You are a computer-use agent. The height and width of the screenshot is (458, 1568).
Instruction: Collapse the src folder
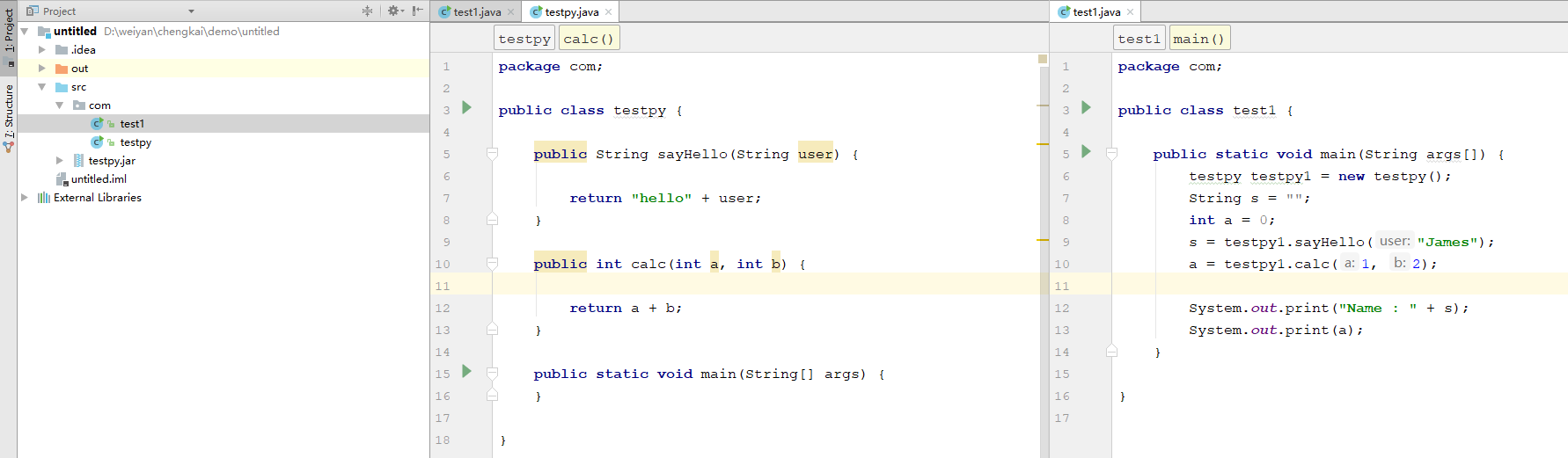coord(41,87)
